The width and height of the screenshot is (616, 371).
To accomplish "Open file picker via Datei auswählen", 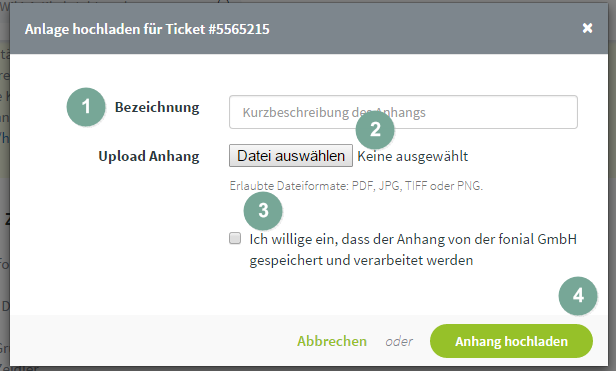I will 291,156.
